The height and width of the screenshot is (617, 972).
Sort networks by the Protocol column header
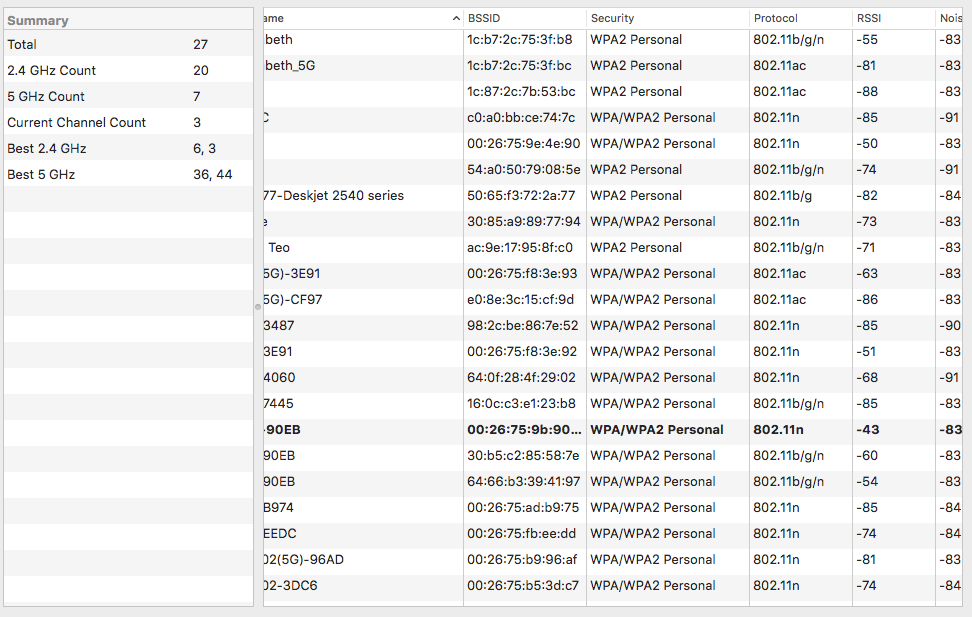tap(800, 19)
